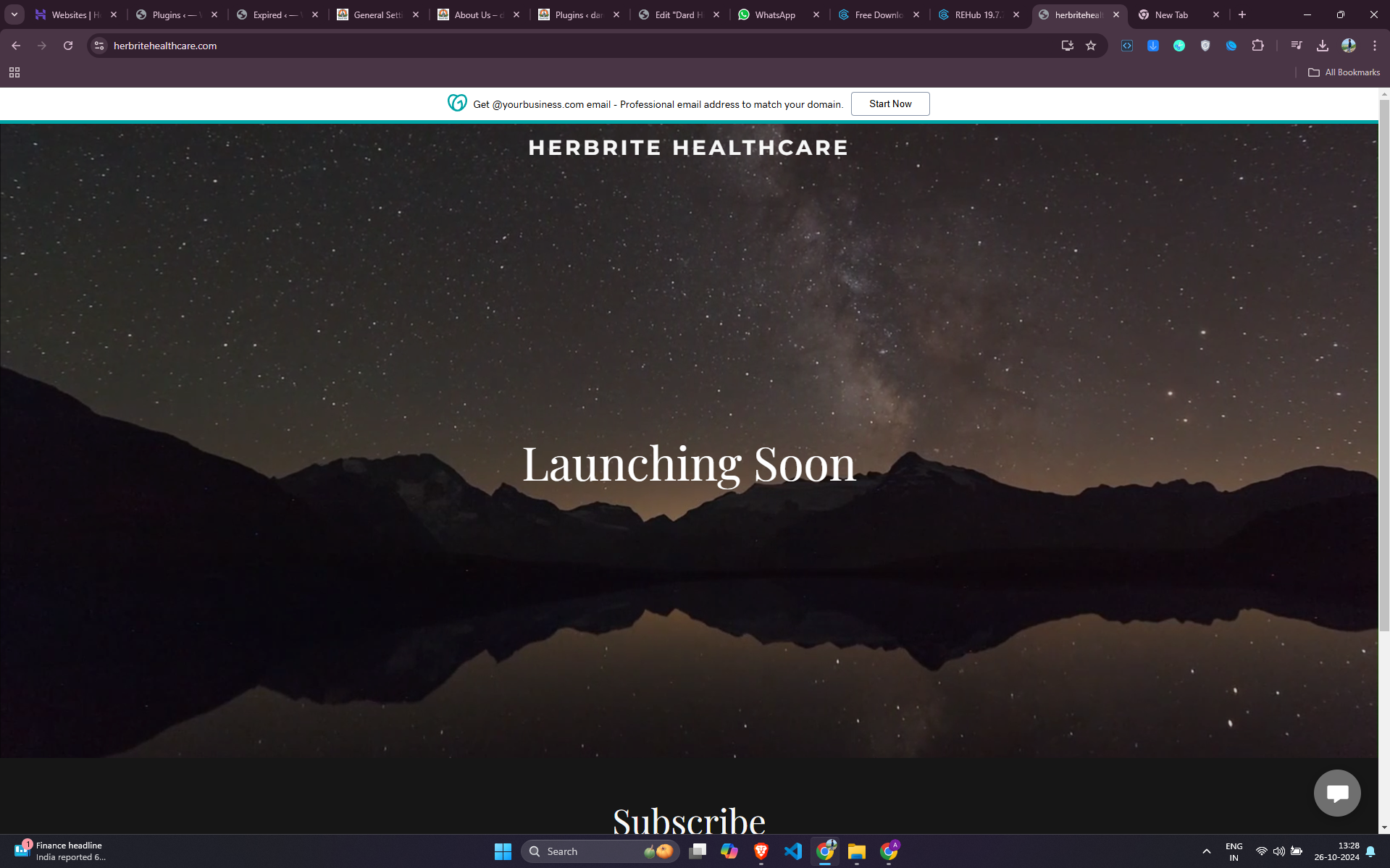Switch to the General Settings tab
The image size is (1390, 868).
pos(377,14)
